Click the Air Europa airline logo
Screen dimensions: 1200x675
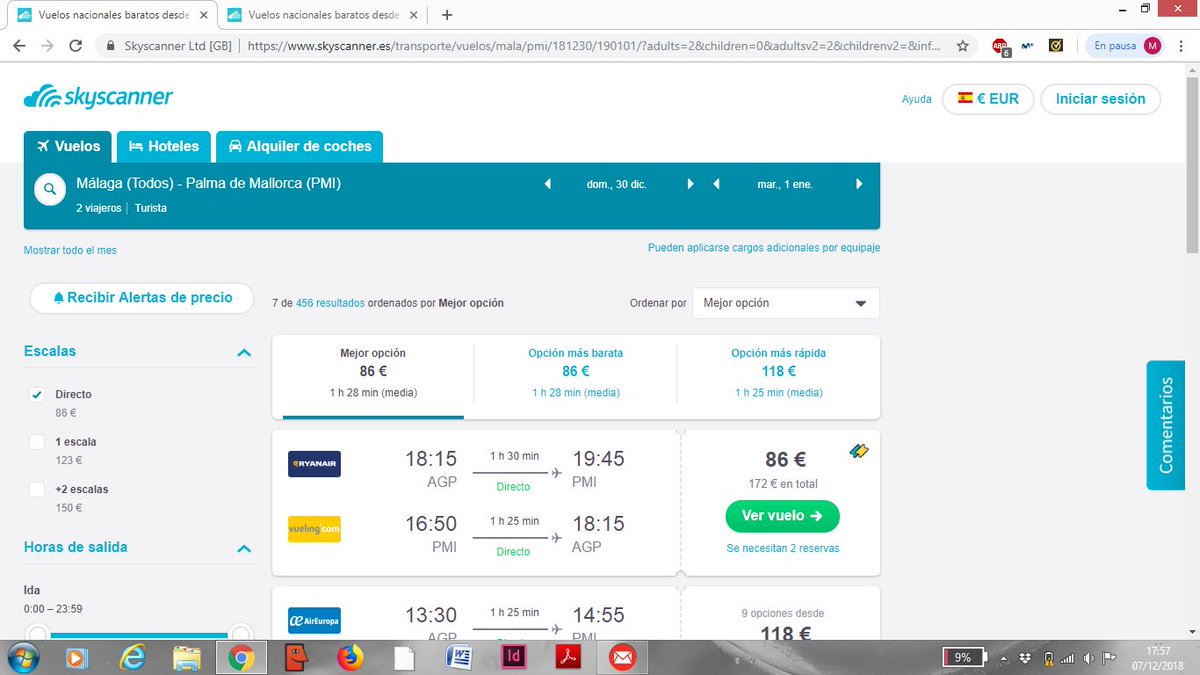click(314, 619)
